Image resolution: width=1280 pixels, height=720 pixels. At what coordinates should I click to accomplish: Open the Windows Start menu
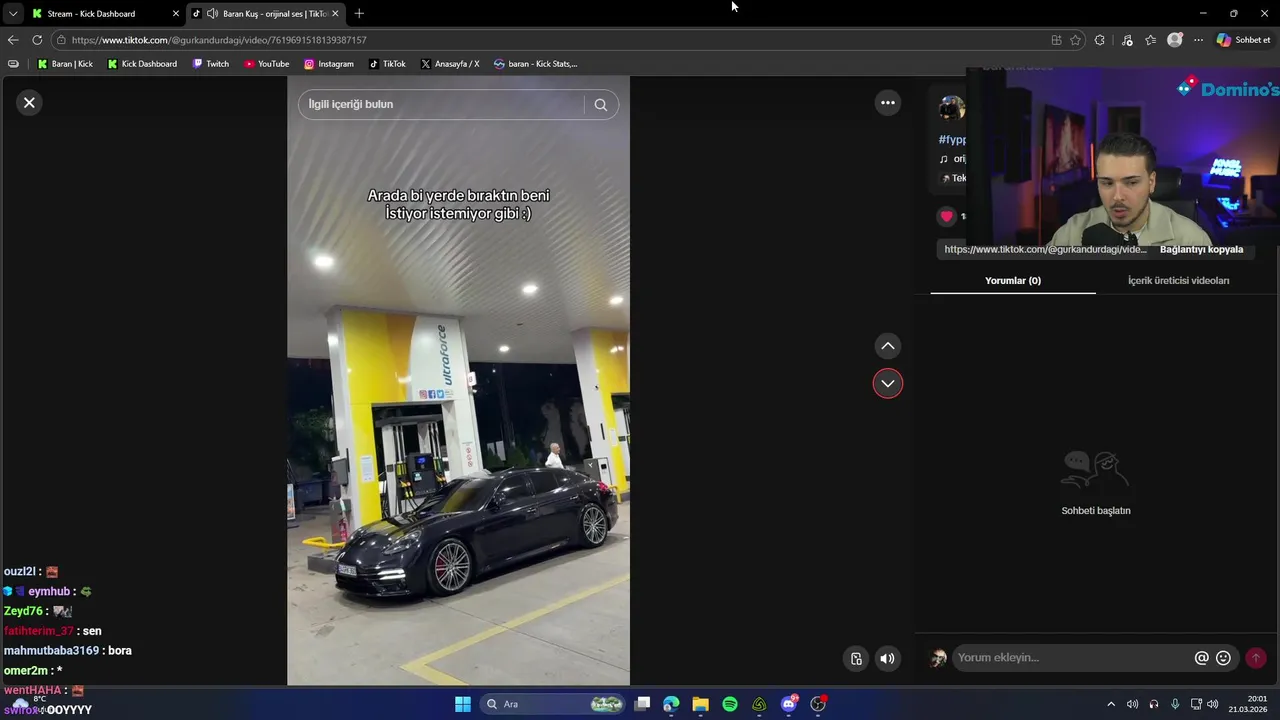coord(463,704)
